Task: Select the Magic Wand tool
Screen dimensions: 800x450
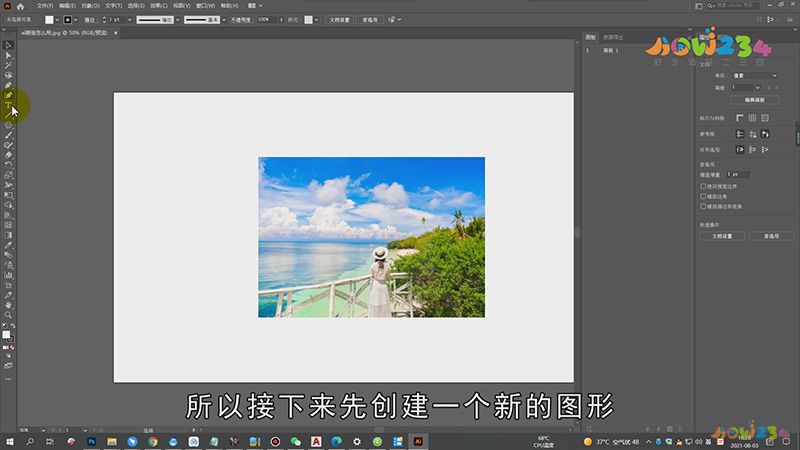Action: 8,65
